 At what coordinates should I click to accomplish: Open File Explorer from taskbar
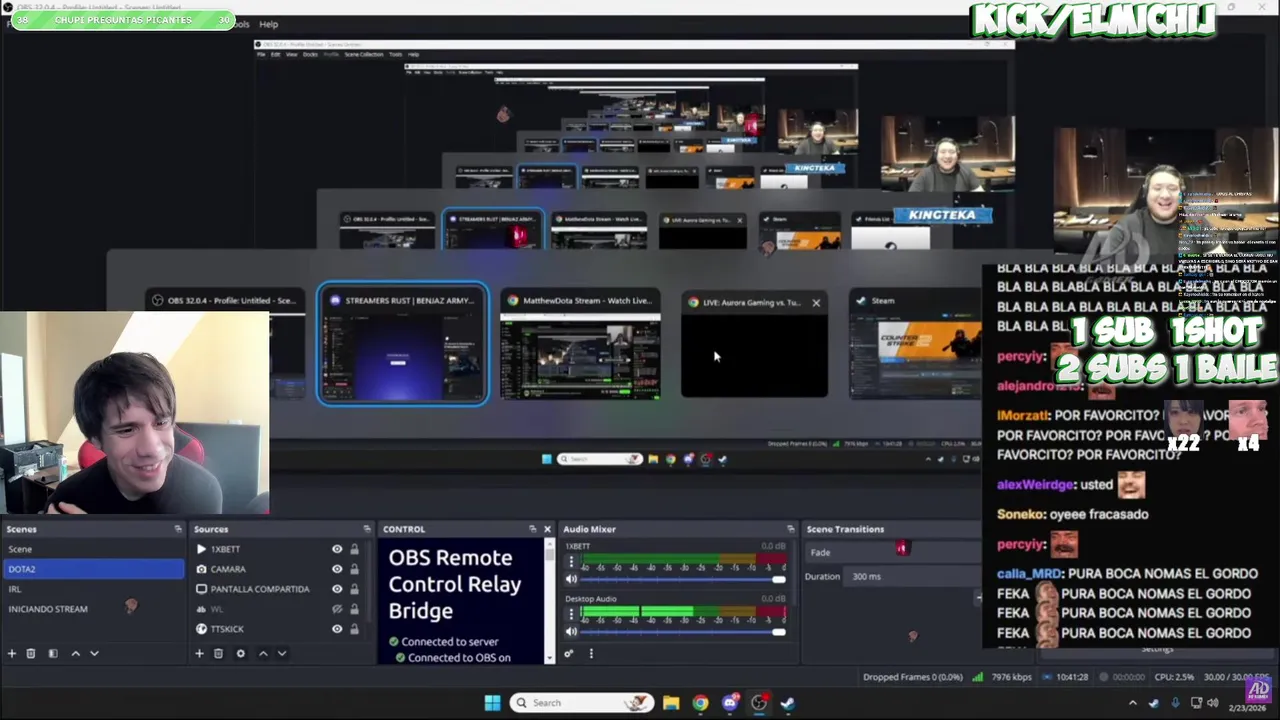click(x=671, y=703)
